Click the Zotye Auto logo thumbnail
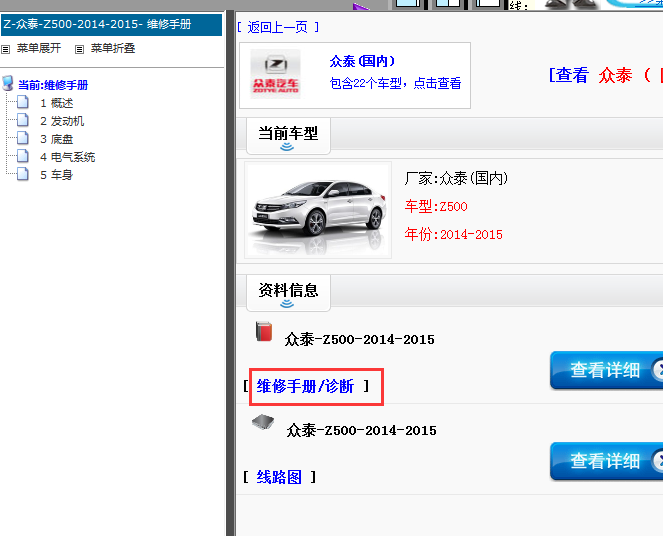663x536 pixels. point(275,74)
